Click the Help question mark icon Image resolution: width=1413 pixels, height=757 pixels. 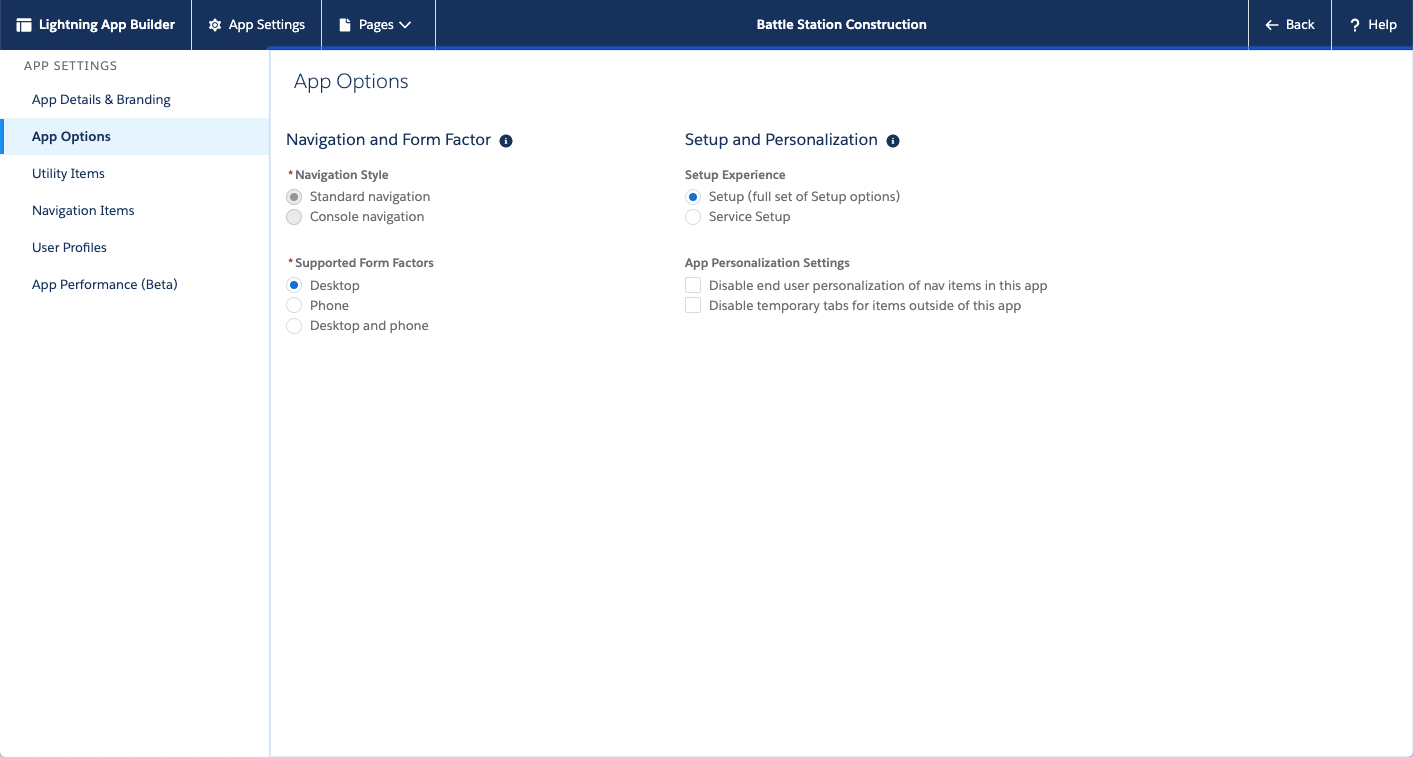(1355, 24)
